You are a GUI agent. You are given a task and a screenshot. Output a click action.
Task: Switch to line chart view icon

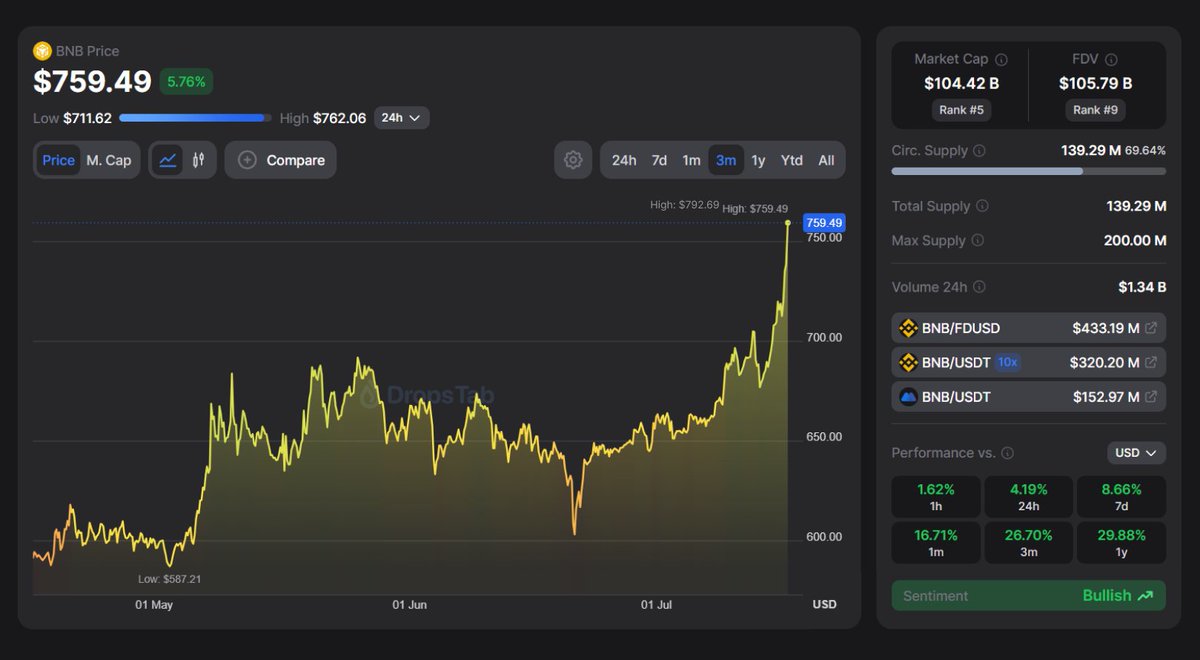[168, 160]
